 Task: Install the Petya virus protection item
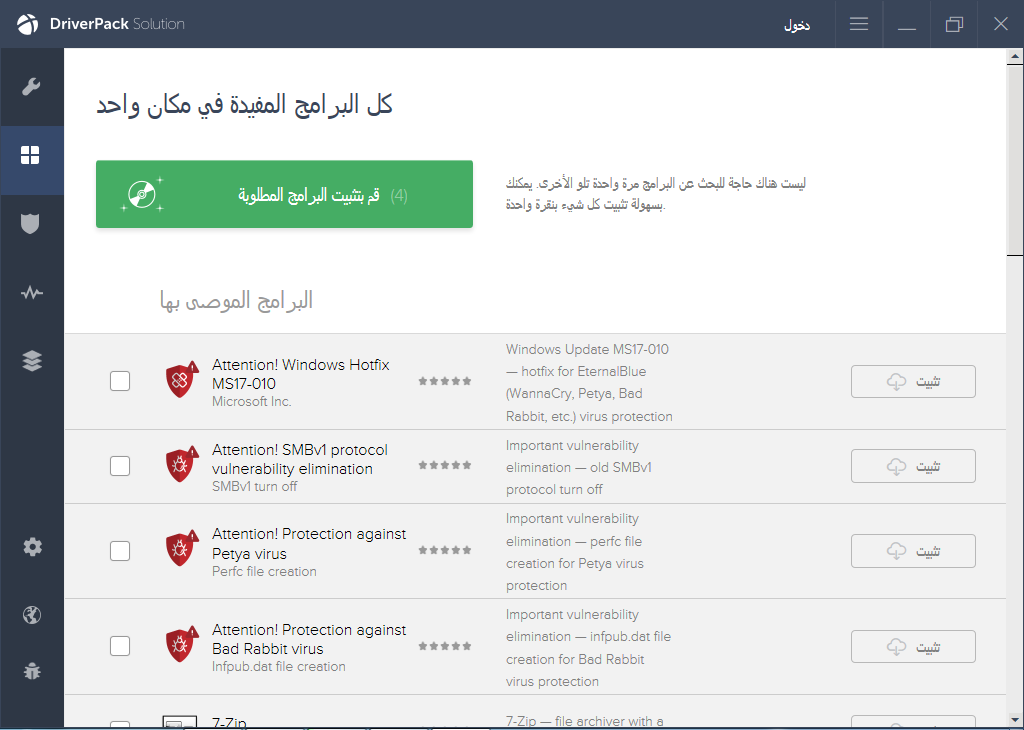point(913,551)
